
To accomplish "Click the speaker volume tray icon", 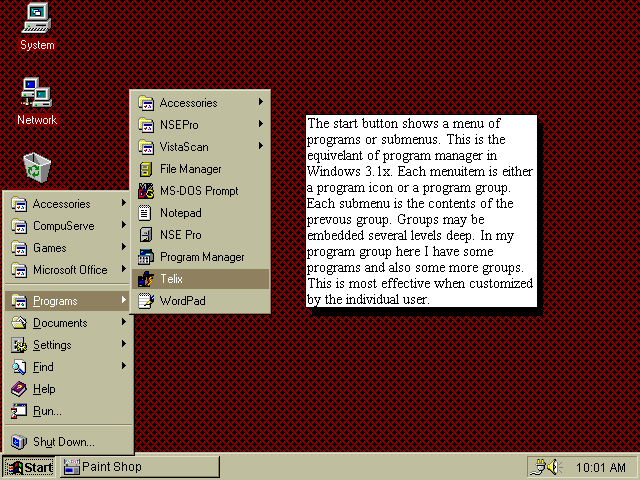I will (547, 467).
